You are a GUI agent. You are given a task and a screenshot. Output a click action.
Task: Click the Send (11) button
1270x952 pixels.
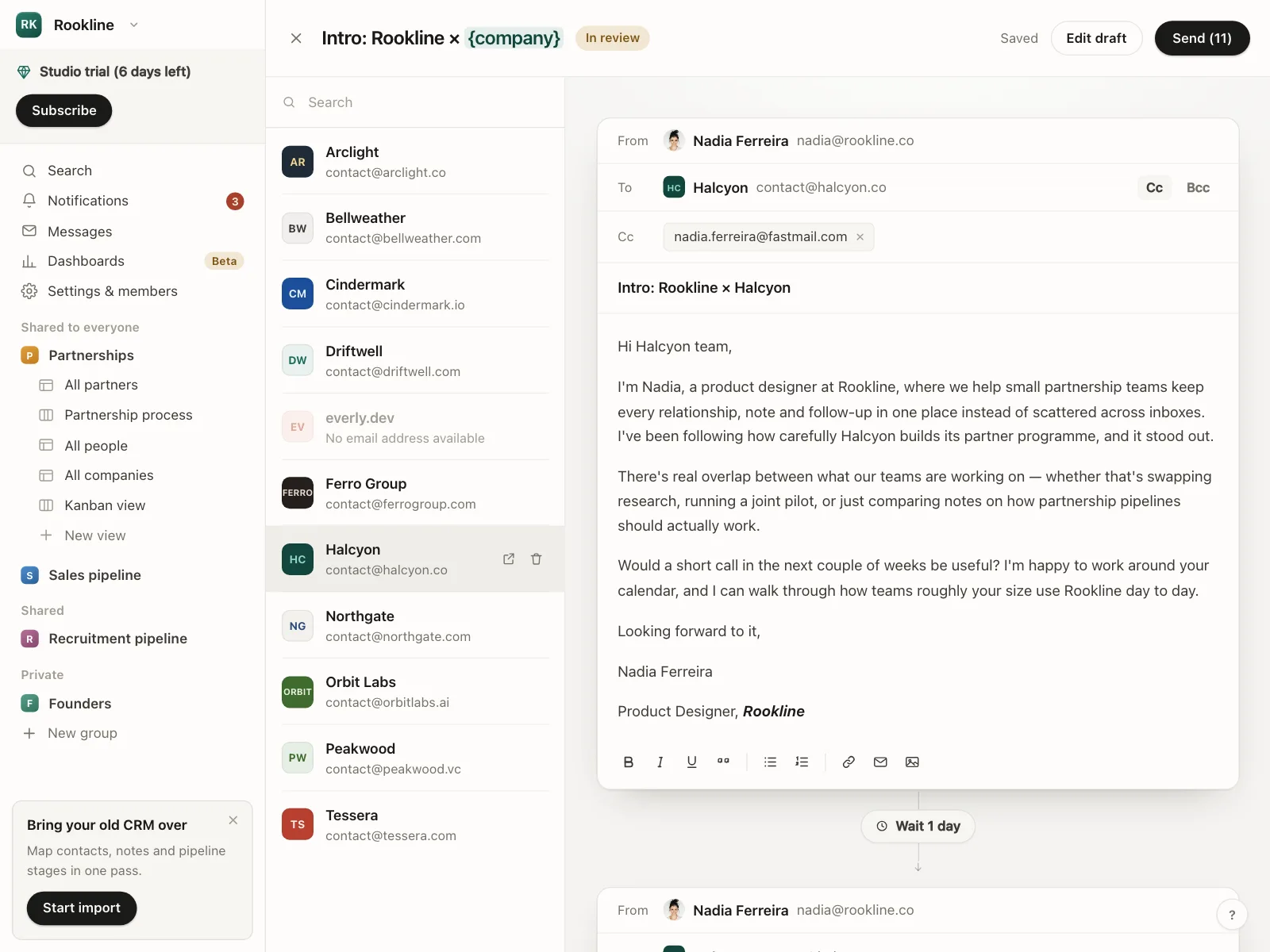point(1202,38)
